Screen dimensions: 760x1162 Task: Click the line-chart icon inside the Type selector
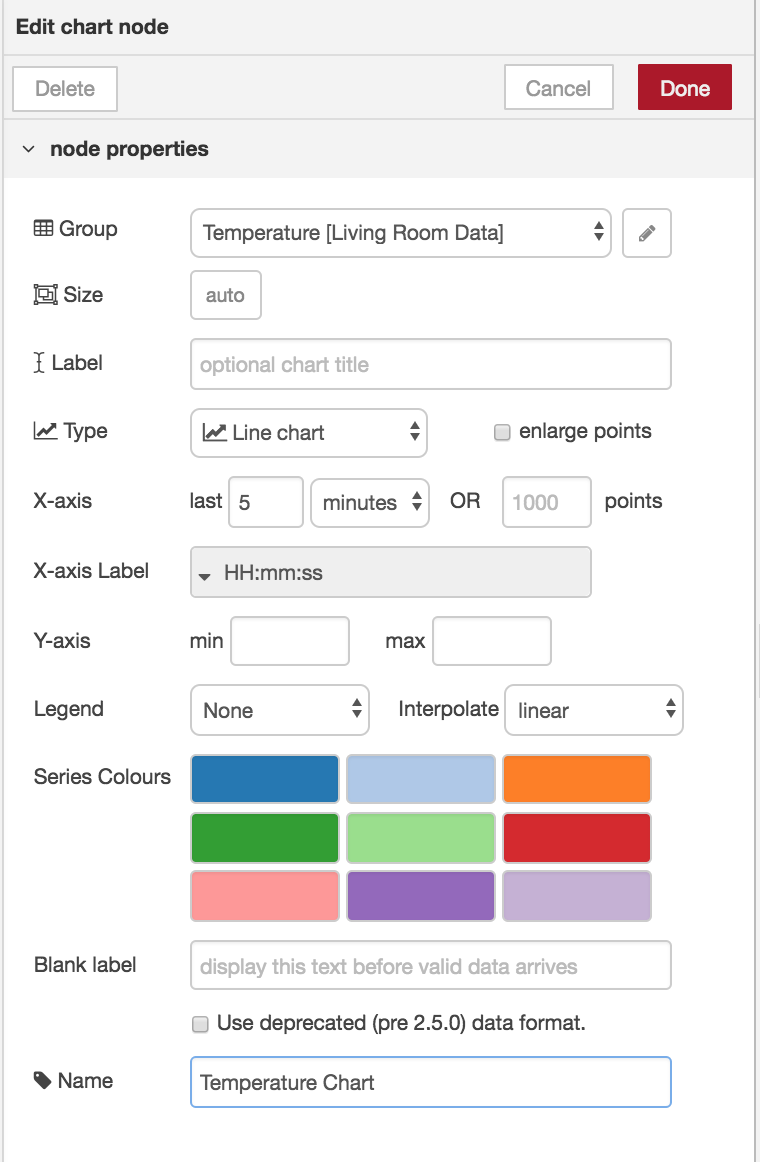[x=214, y=432]
